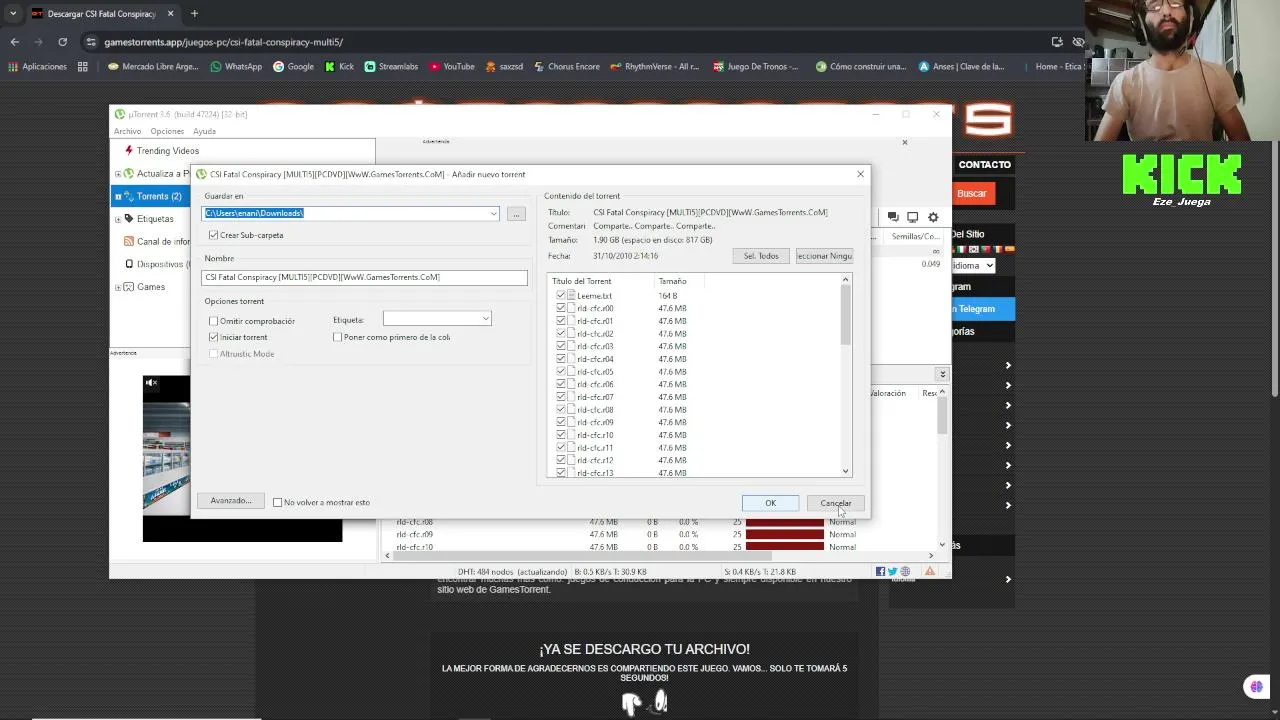This screenshot has height=720, width=1280.
Task: Open a new browser tab
Action: (194, 14)
